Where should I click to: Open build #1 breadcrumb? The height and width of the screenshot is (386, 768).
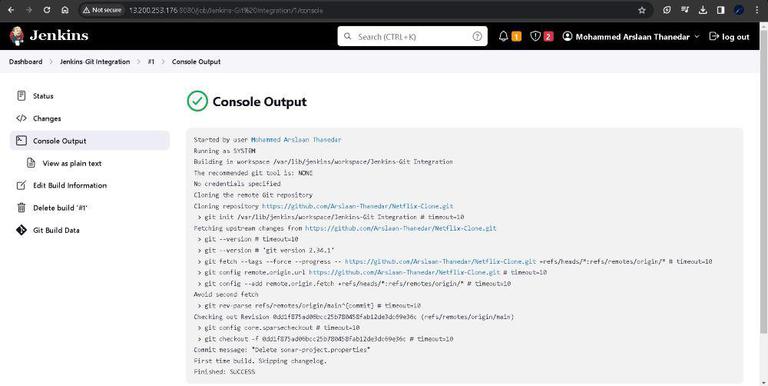tap(151, 62)
